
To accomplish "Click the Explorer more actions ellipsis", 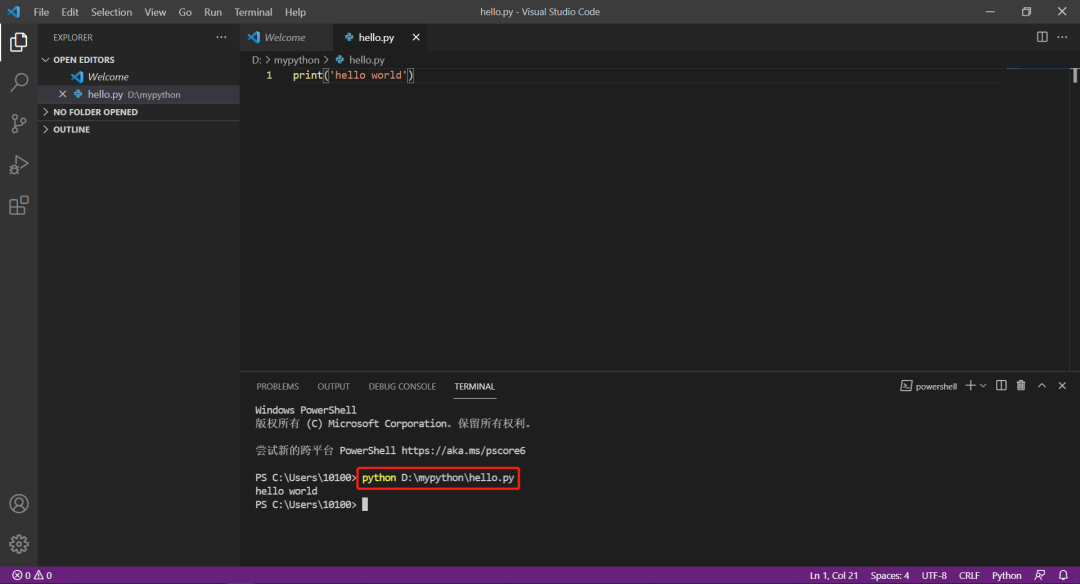I will (x=221, y=37).
